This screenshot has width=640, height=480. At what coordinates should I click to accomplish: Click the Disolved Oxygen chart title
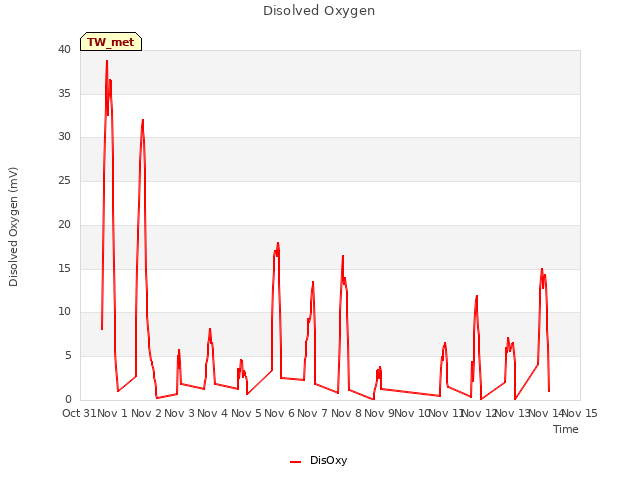click(319, 11)
